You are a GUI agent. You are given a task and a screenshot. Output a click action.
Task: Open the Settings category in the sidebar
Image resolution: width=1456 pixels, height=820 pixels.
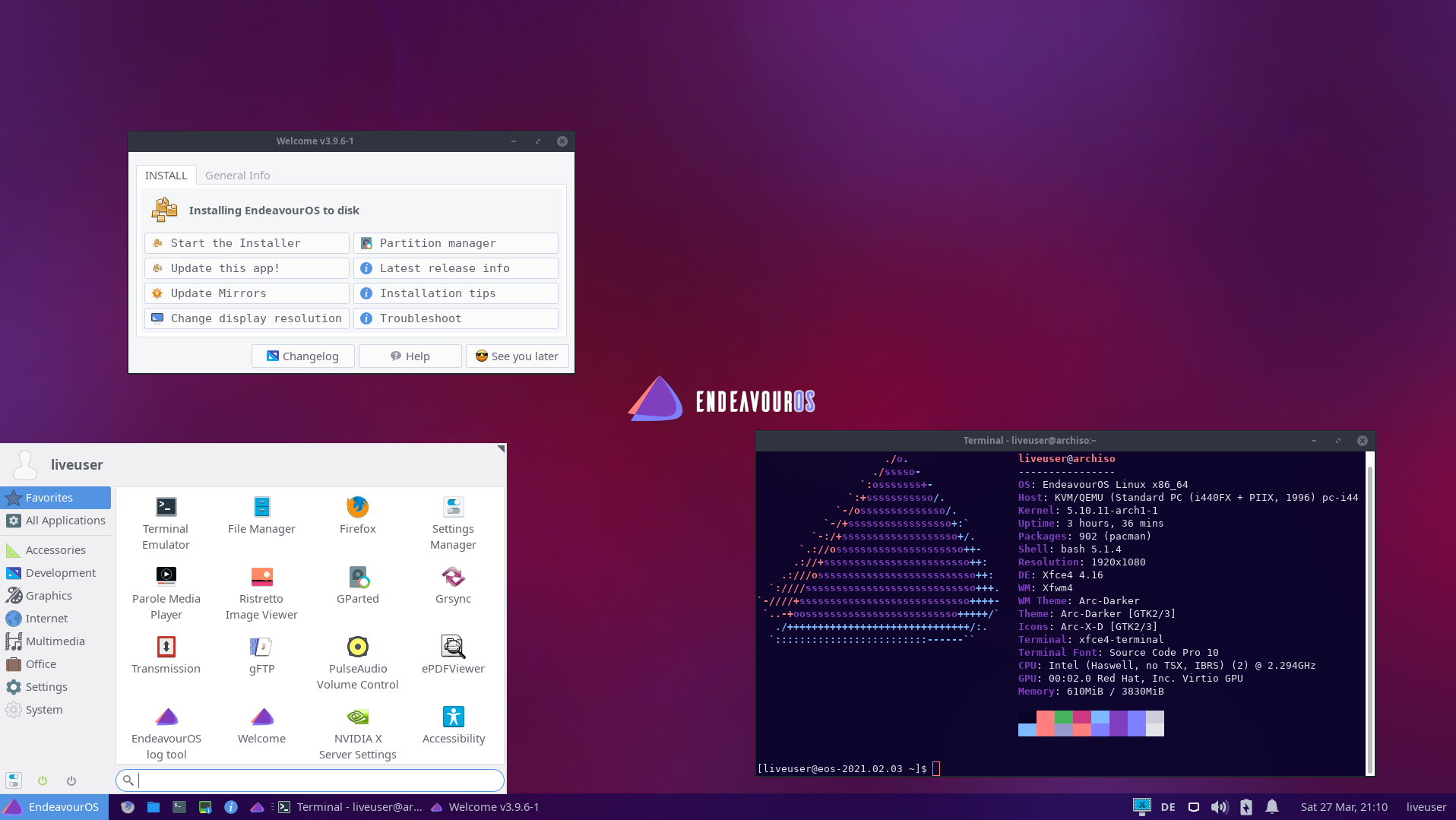point(56,687)
